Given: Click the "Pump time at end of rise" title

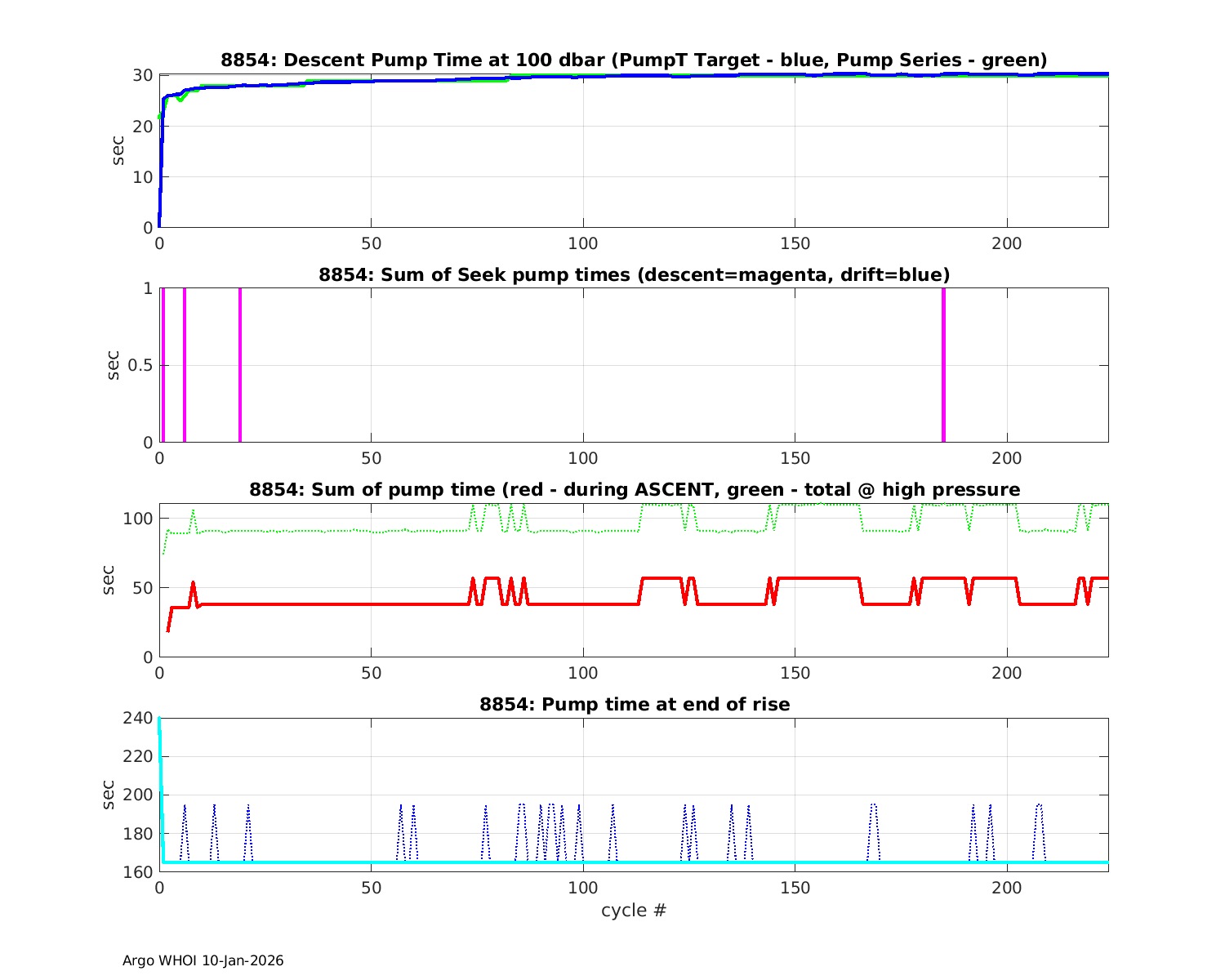Looking at the screenshot, I should (x=634, y=704).
